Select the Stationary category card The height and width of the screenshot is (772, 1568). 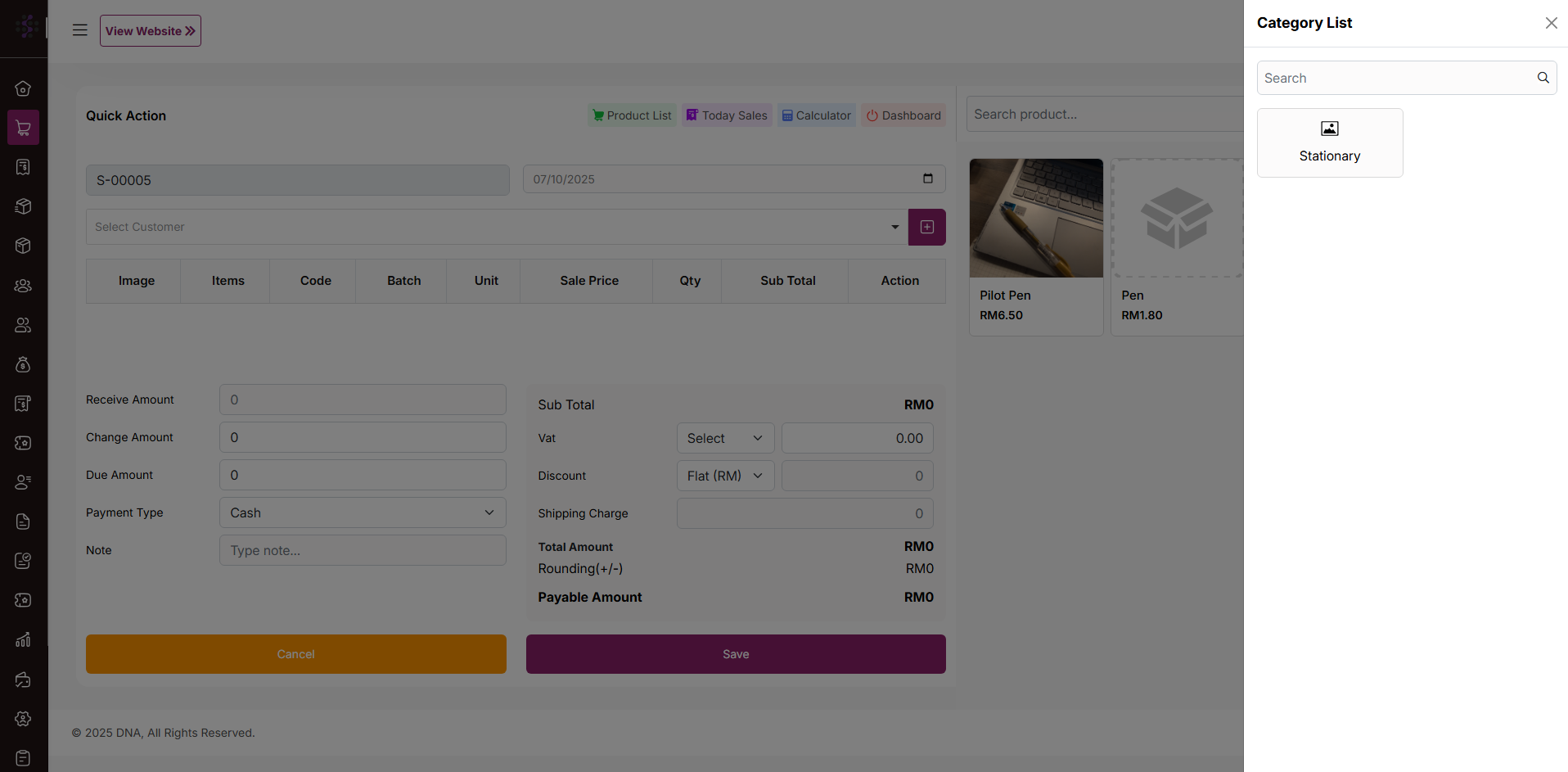pos(1329,143)
